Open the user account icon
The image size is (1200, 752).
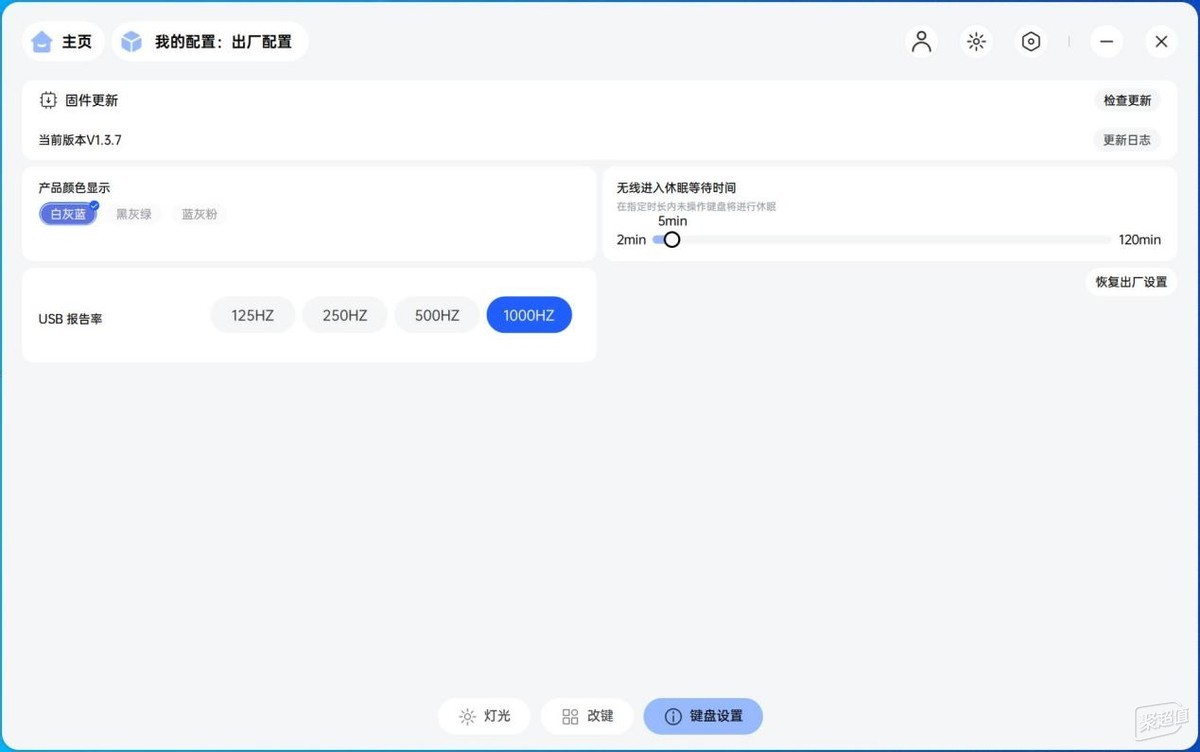tap(922, 42)
